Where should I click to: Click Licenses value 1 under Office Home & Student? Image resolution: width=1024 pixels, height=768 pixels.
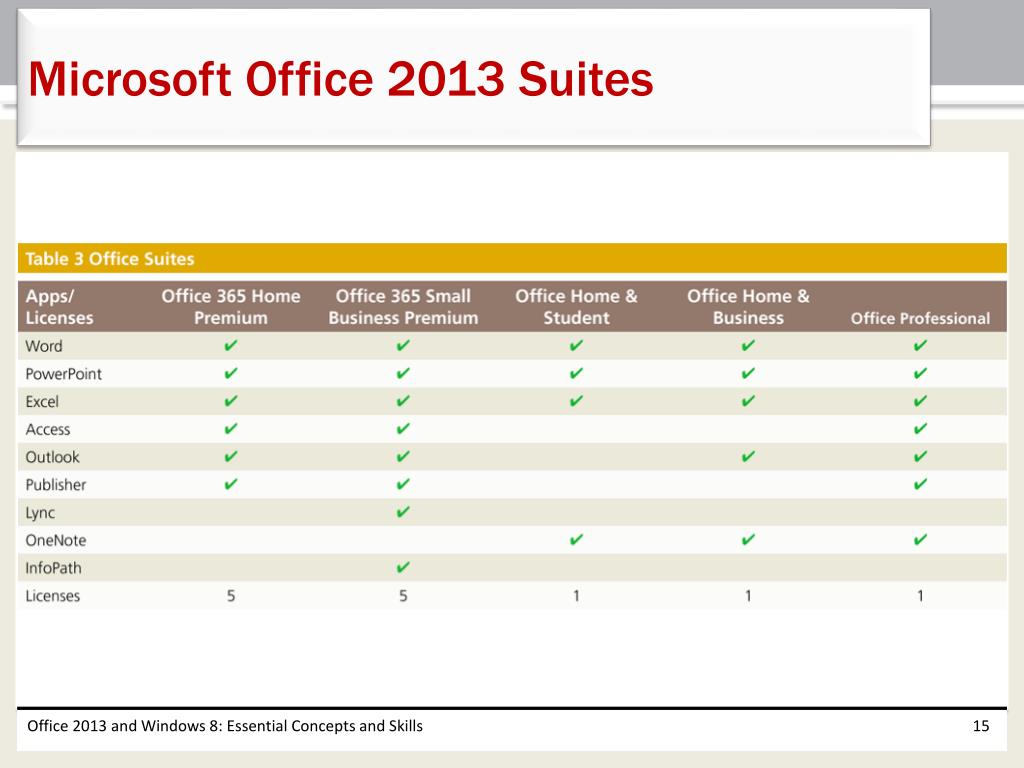[576, 596]
